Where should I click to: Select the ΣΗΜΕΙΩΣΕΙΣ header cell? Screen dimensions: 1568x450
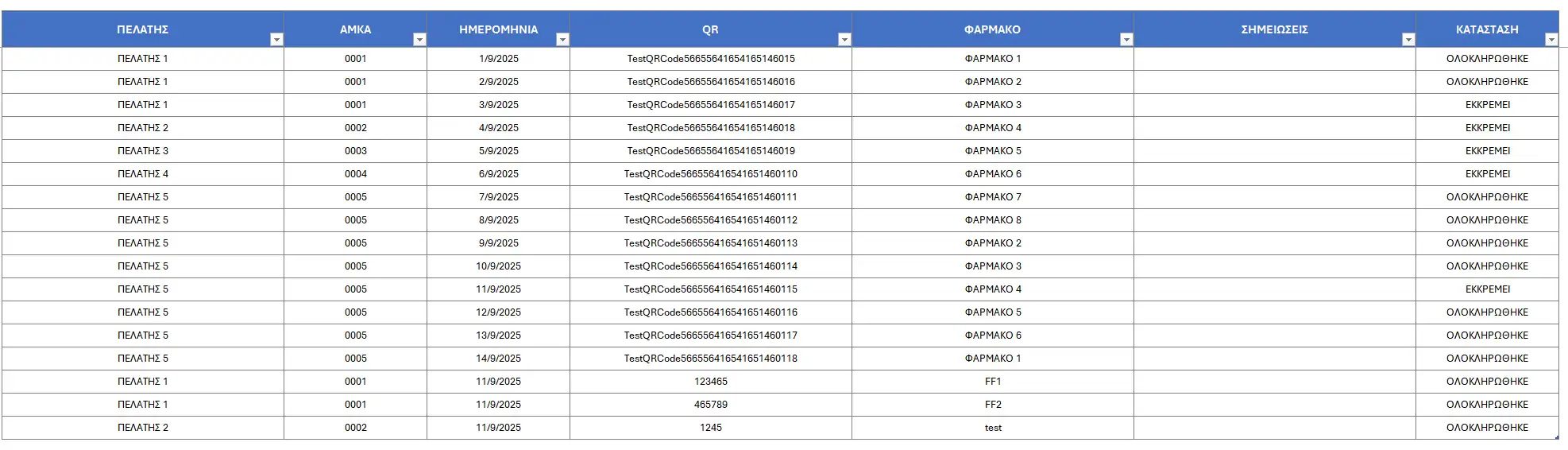pyautogui.click(x=1274, y=29)
